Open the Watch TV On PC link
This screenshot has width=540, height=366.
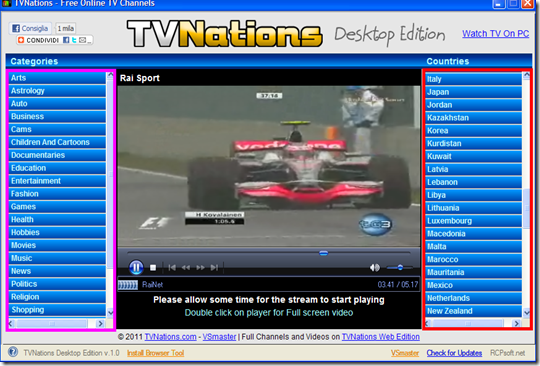pos(495,34)
